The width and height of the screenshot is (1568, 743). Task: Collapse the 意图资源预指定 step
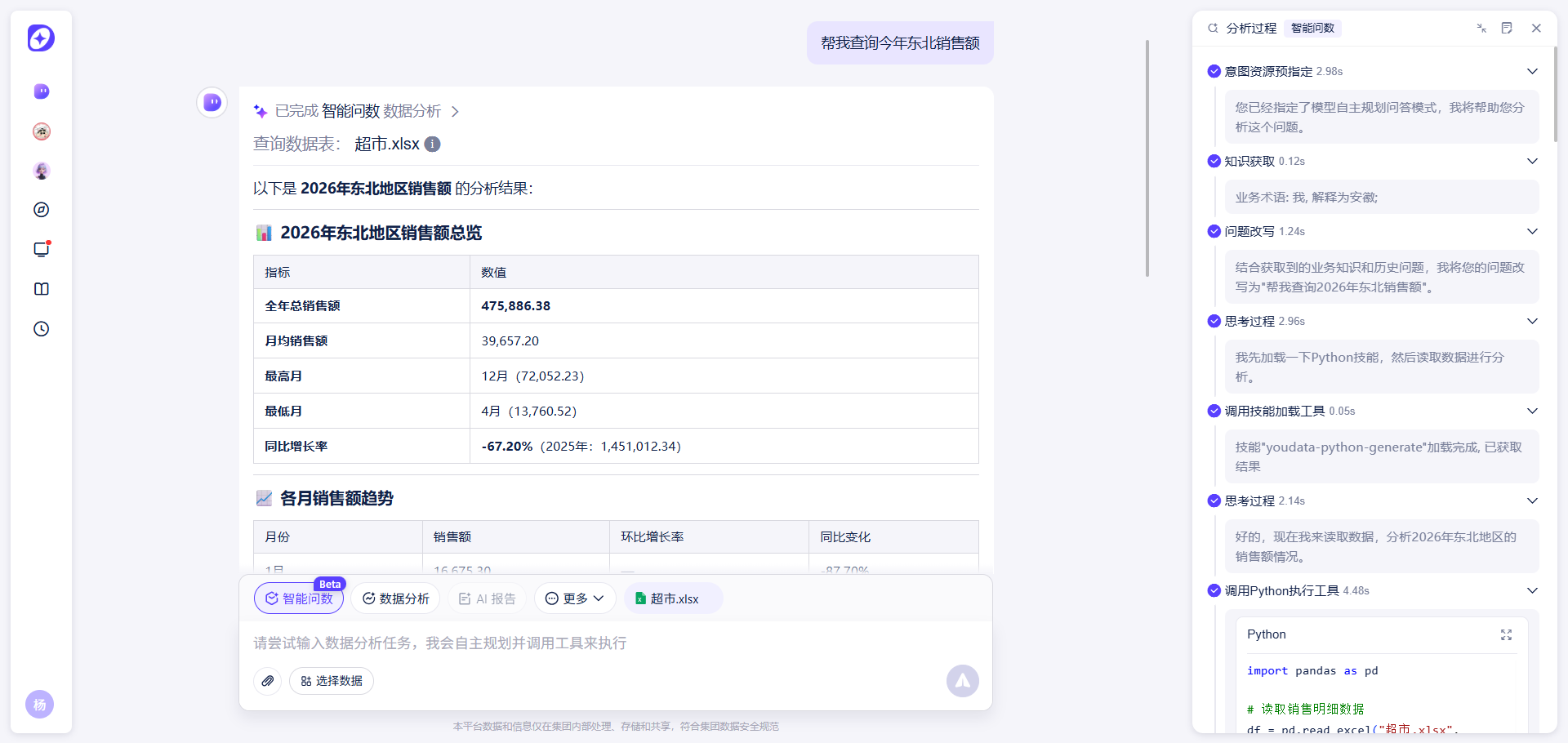pyautogui.click(x=1532, y=71)
